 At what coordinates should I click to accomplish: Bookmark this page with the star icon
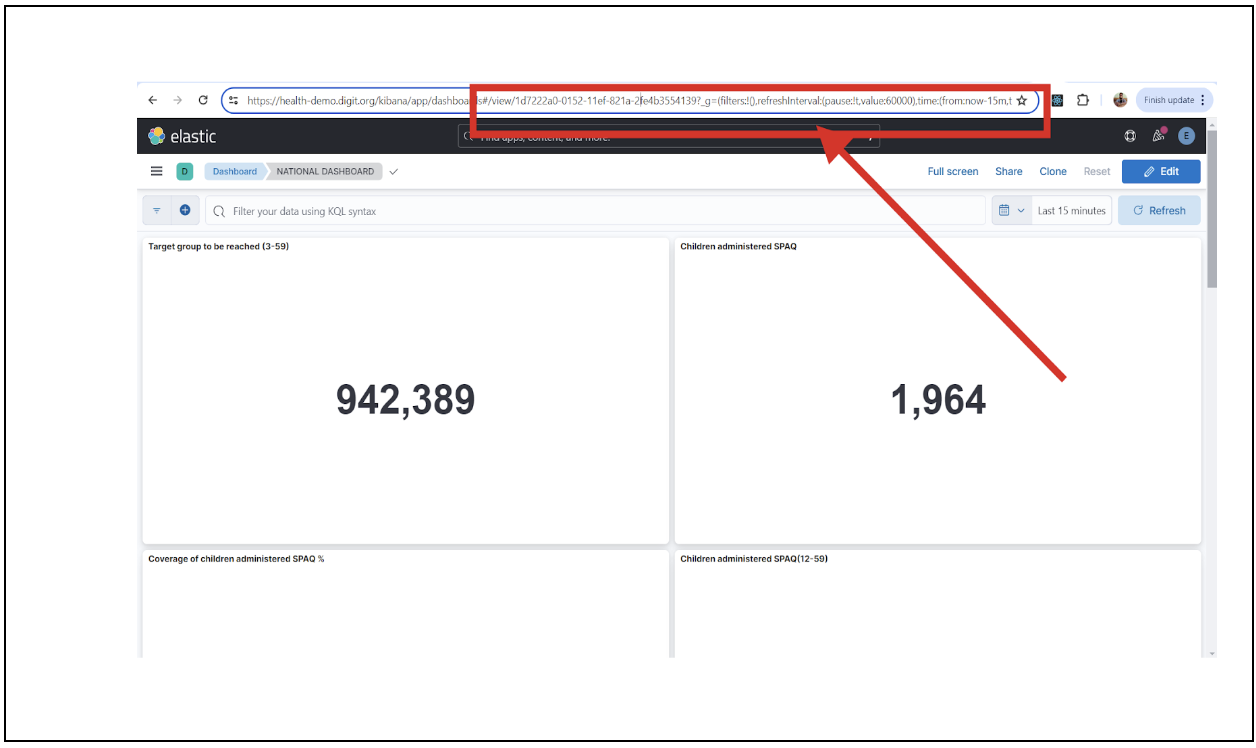coord(1021,100)
